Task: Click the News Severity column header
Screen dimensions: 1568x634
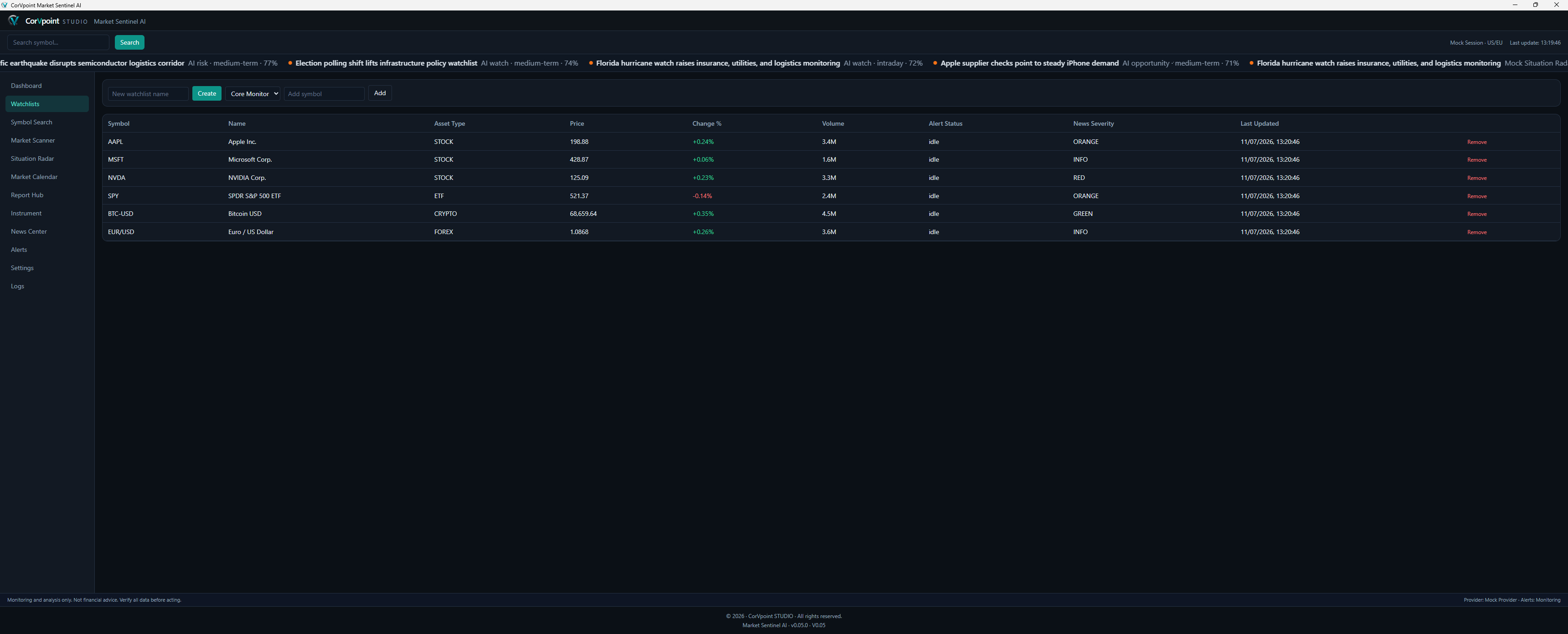Action: click(x=1093, y=123)
